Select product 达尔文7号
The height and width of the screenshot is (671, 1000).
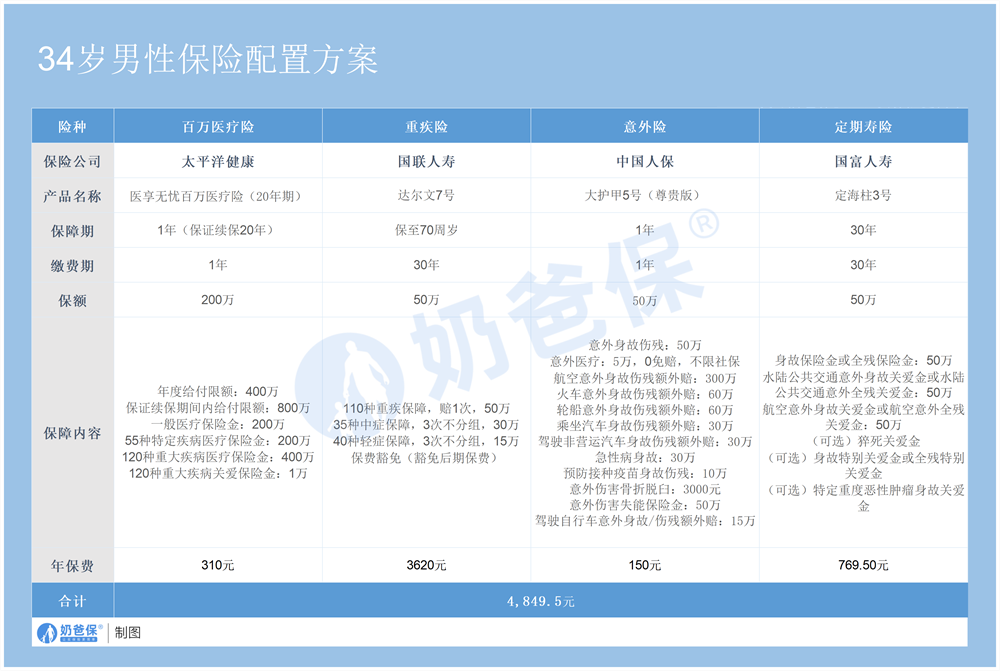click(427, 195)
